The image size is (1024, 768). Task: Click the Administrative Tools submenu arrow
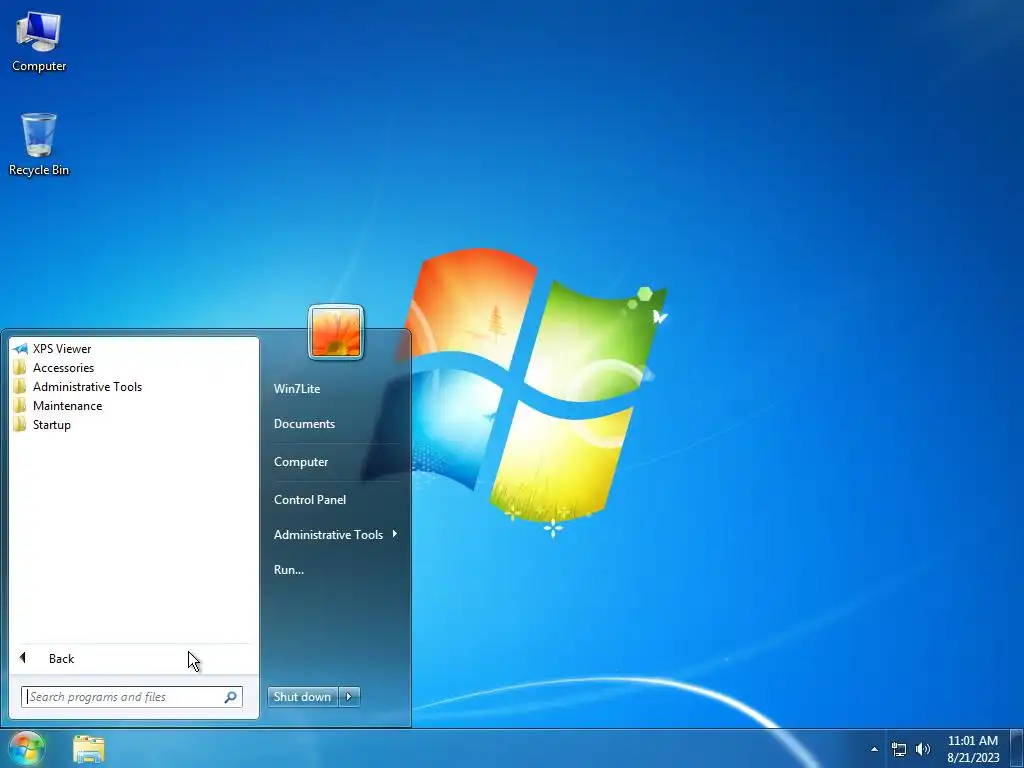(x=394, y=534)
